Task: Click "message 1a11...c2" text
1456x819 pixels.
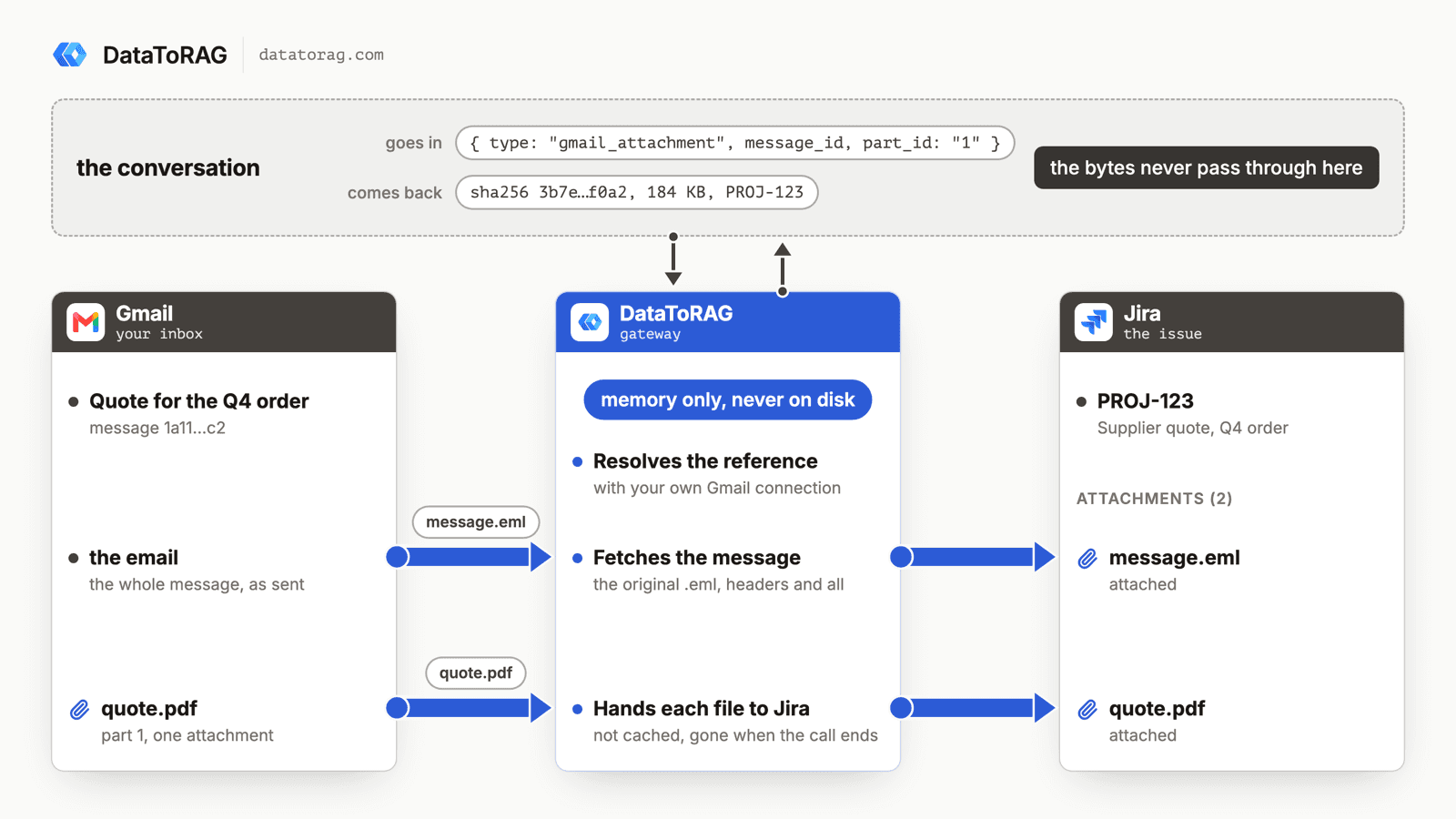Action: (157, 428)
